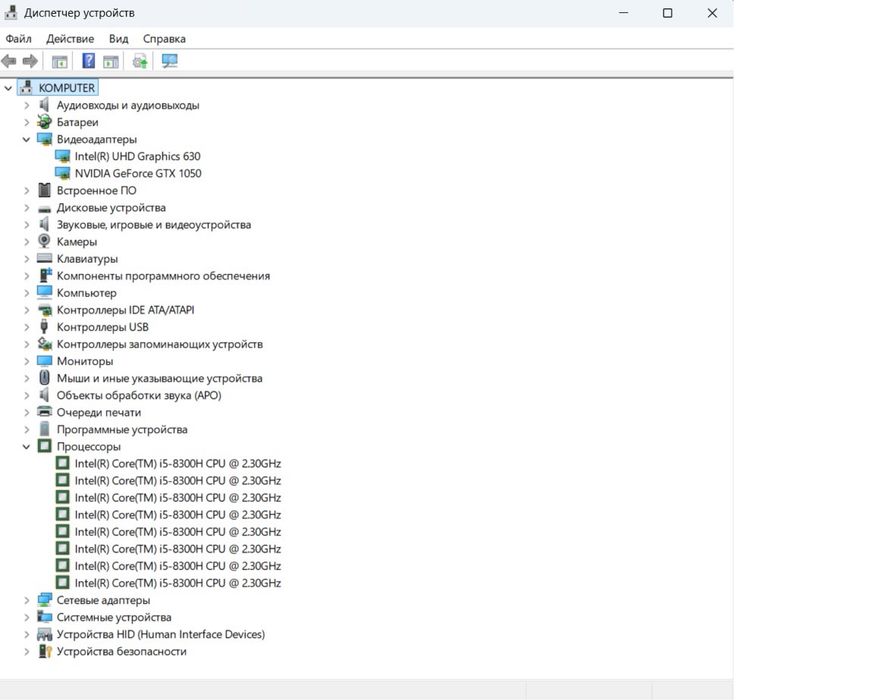This screenshot has height=700, width=874.
Task: Expand the Клавиатуры category
Action: click(26, 259)
